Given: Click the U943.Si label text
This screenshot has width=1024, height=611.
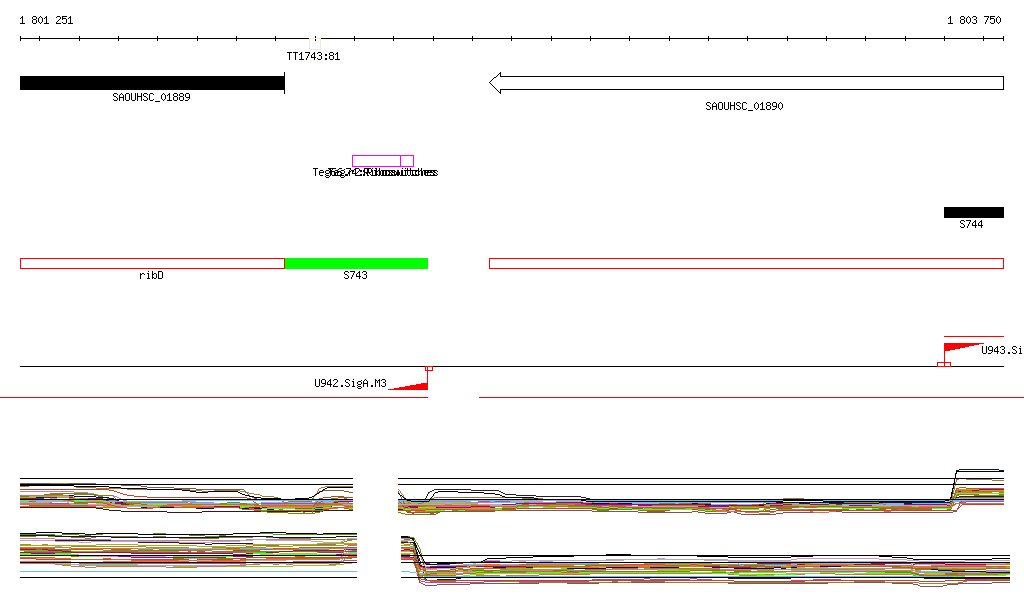Looking at the screenshot, I should 1002,350.
